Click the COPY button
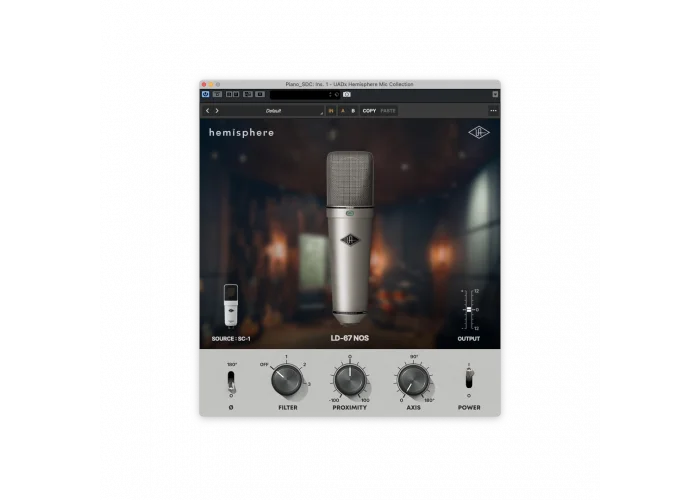The width and height of the screenshot is (700, 500). pyautogui.click(x=369, y=111)
